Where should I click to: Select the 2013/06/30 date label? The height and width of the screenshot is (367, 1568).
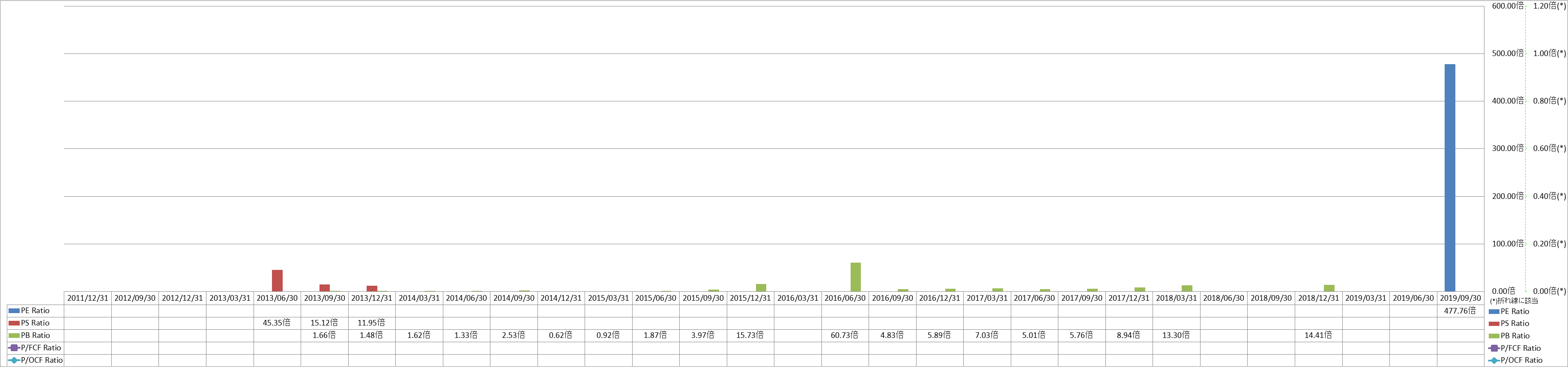(x=277, y=298)
